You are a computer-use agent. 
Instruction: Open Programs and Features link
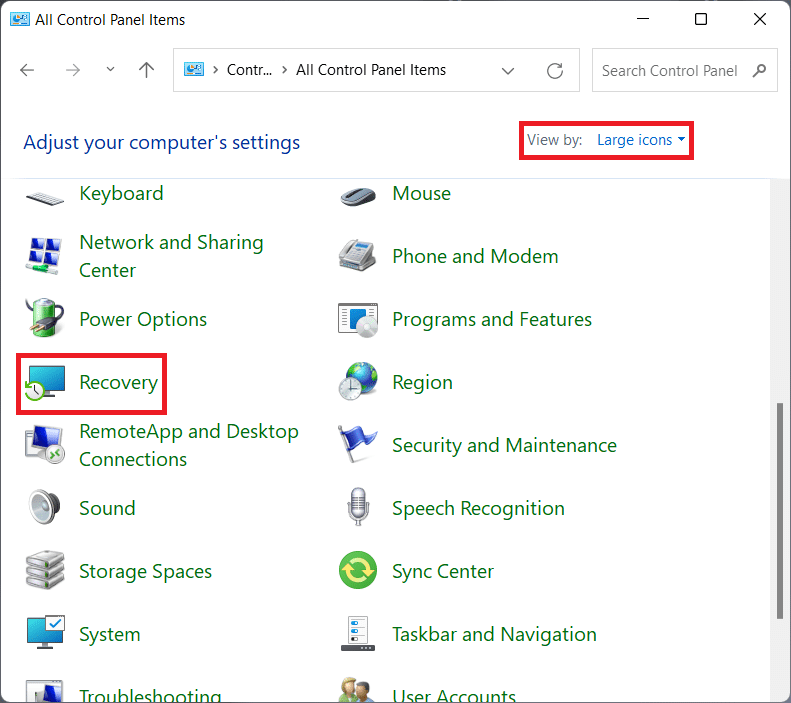coord(492,320)
